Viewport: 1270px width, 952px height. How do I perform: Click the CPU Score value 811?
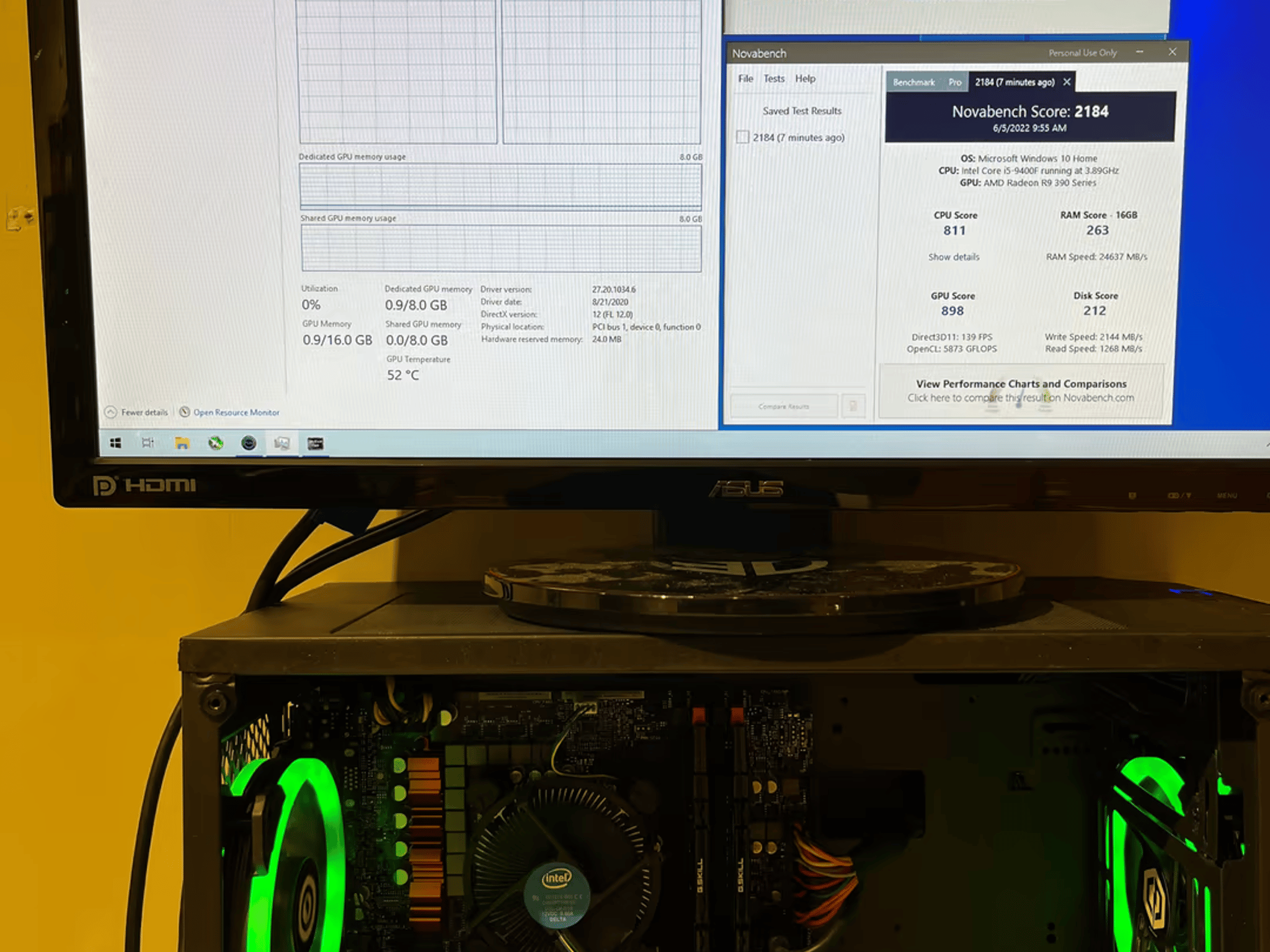(x=954, y=231)
